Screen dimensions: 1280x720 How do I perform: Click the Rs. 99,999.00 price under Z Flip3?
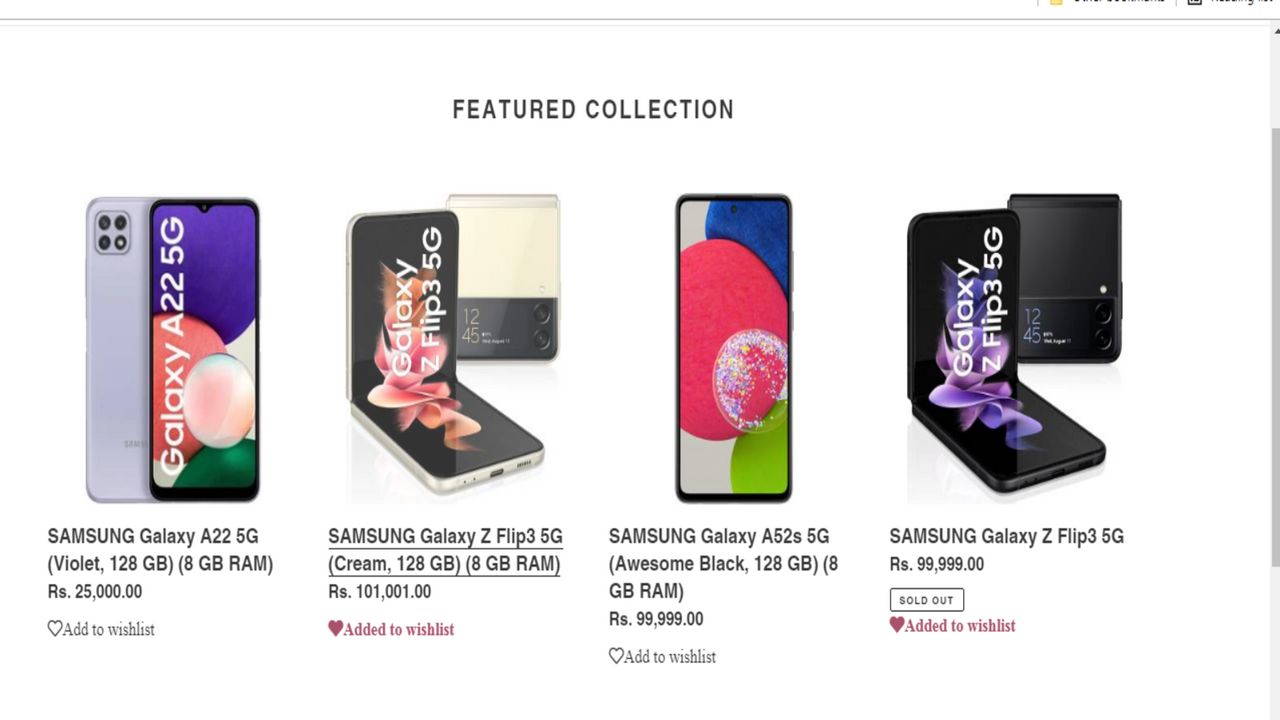pyautogui.click(x=936, y=564)
